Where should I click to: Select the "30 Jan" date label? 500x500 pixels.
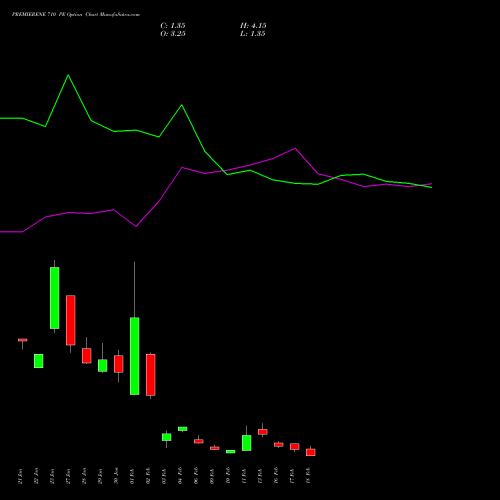point(116,476)
